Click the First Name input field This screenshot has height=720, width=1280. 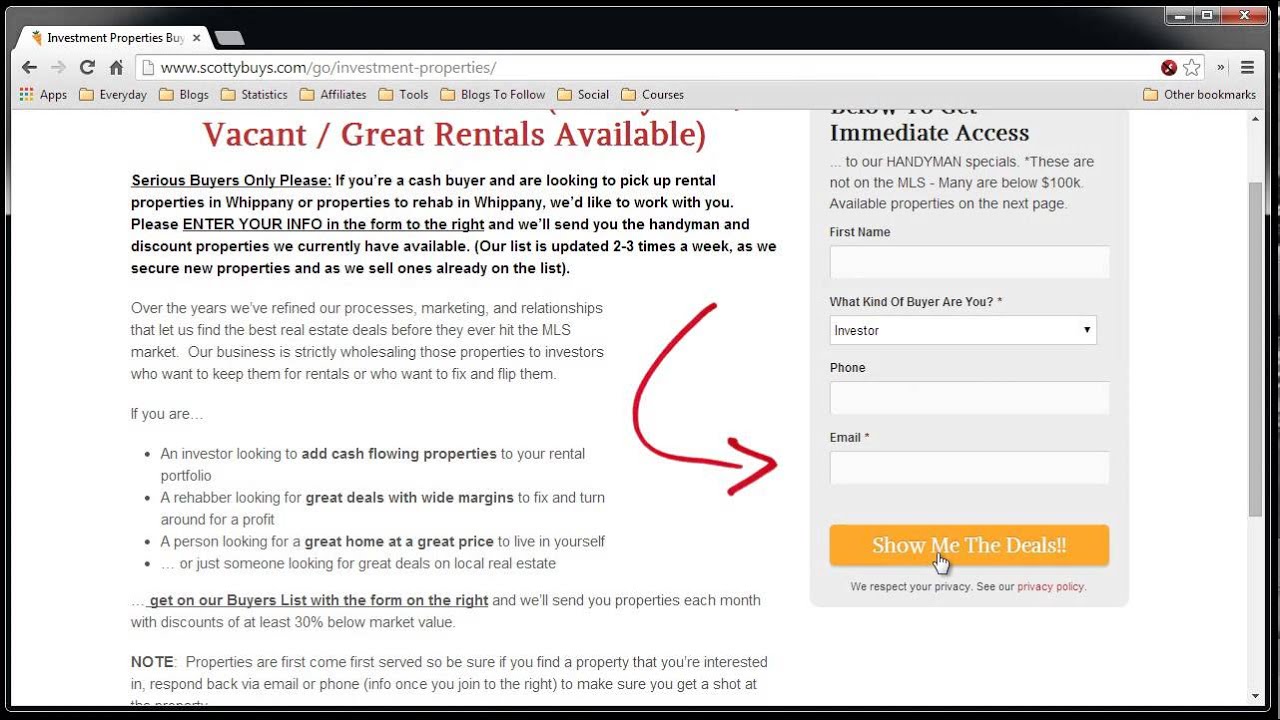[x=969, y=262]
